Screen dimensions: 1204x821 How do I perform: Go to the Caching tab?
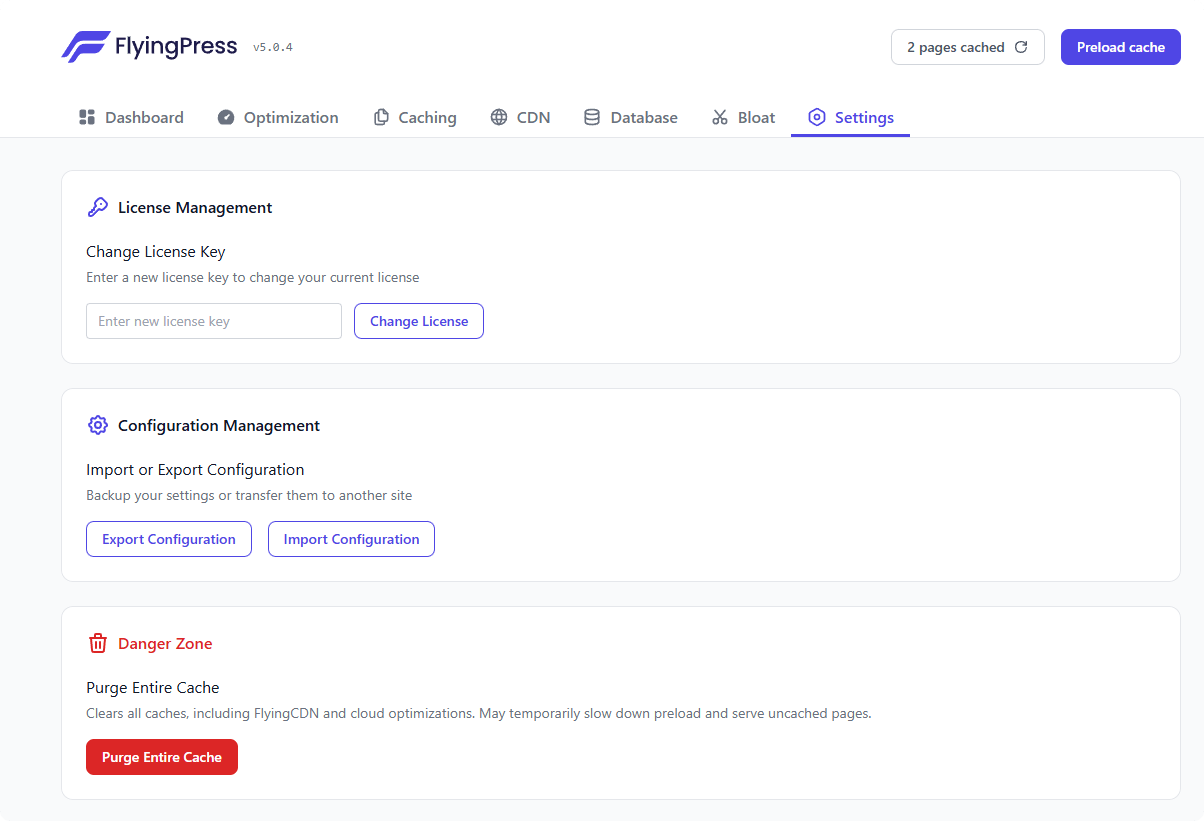tap(427, 118)
